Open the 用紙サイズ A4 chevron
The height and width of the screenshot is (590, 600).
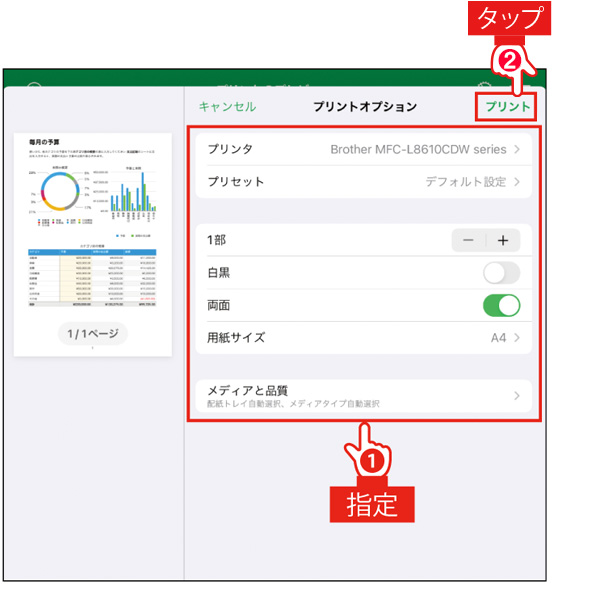[517, 338]
